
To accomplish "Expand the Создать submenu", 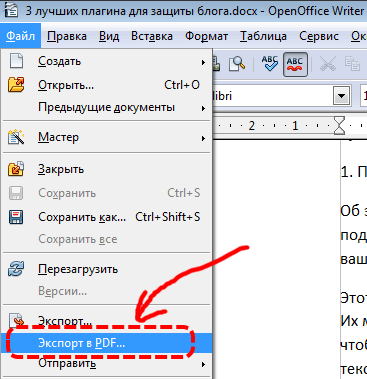I will [x=107, y=62].
